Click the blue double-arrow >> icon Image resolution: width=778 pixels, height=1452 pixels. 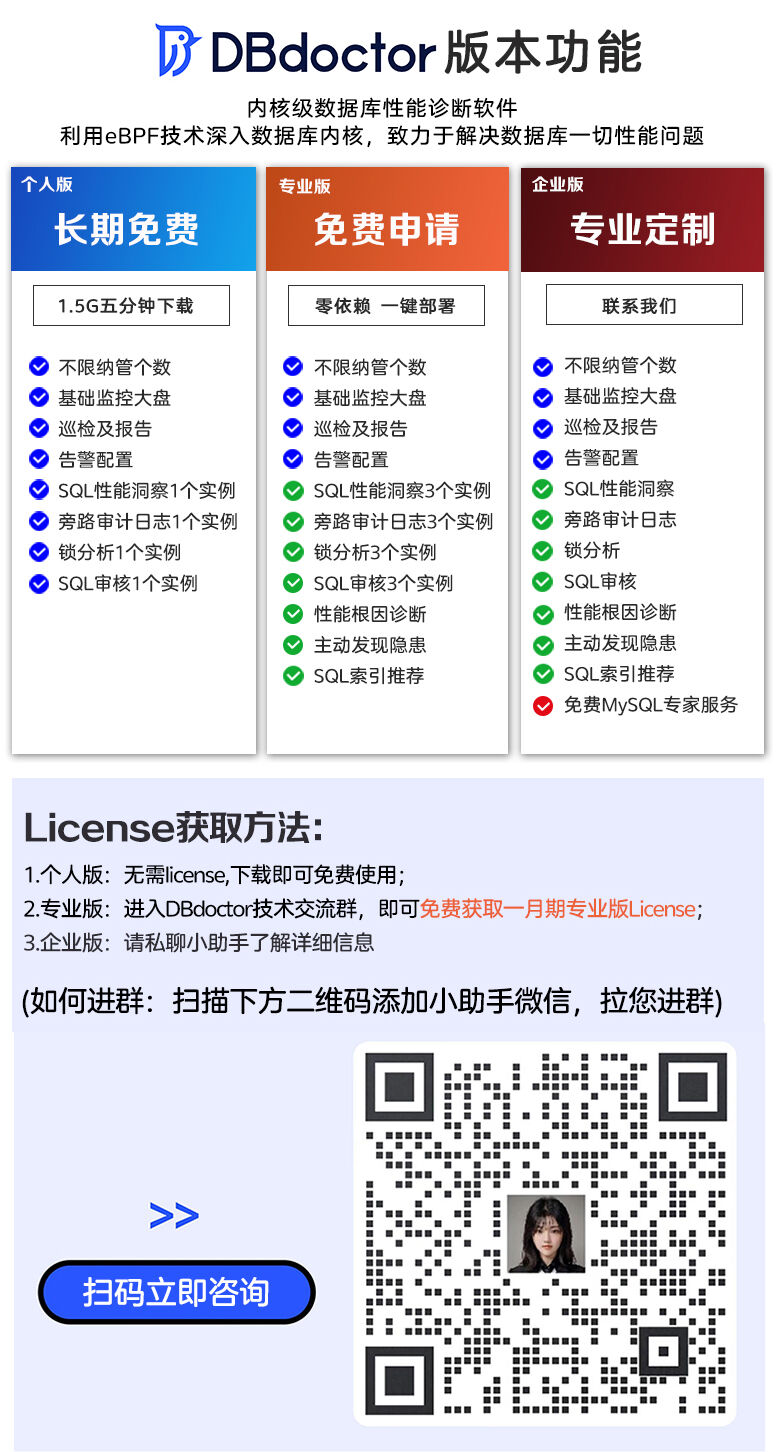pos(174,1215)
